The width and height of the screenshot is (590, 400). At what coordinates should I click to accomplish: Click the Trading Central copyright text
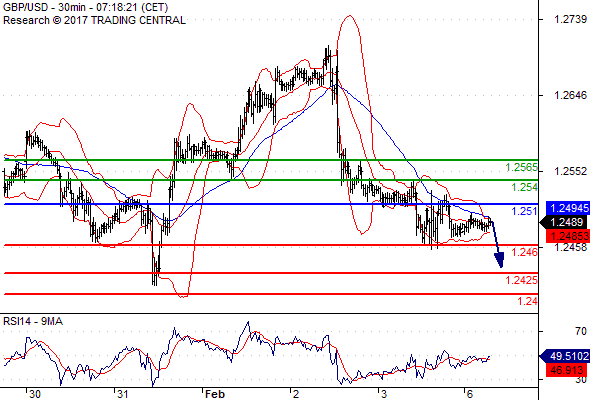[94, 20]
